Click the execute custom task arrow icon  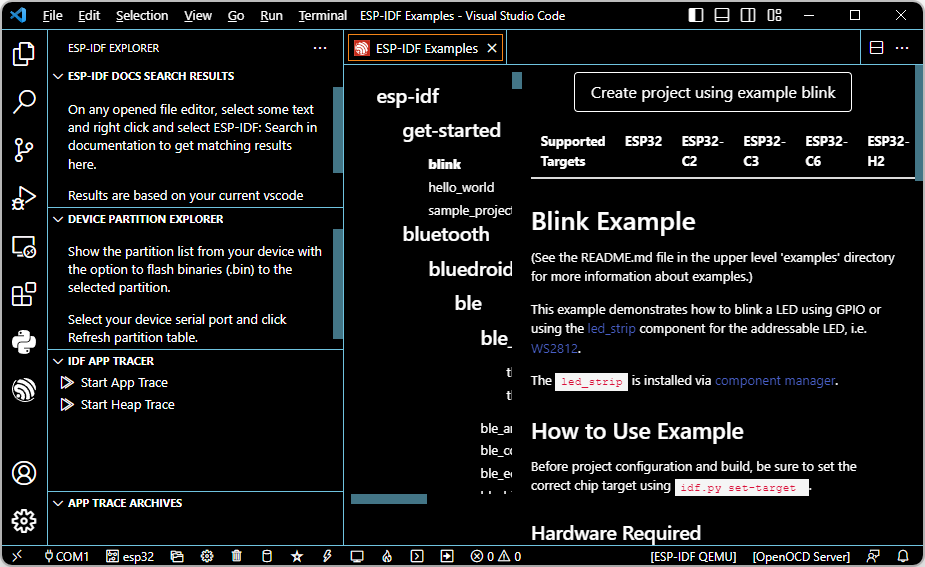(447, 556)
